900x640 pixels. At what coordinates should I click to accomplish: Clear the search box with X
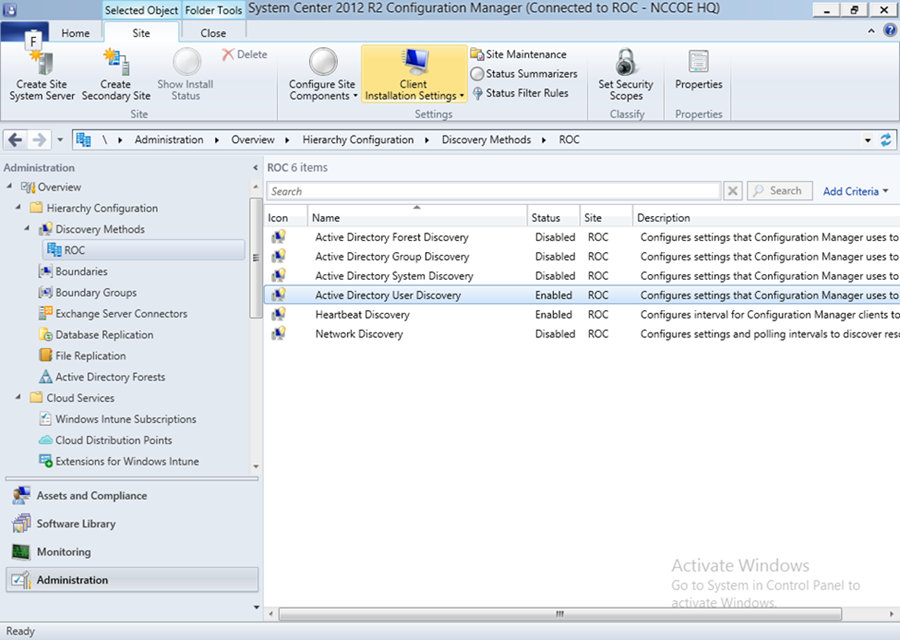point(732,191)
